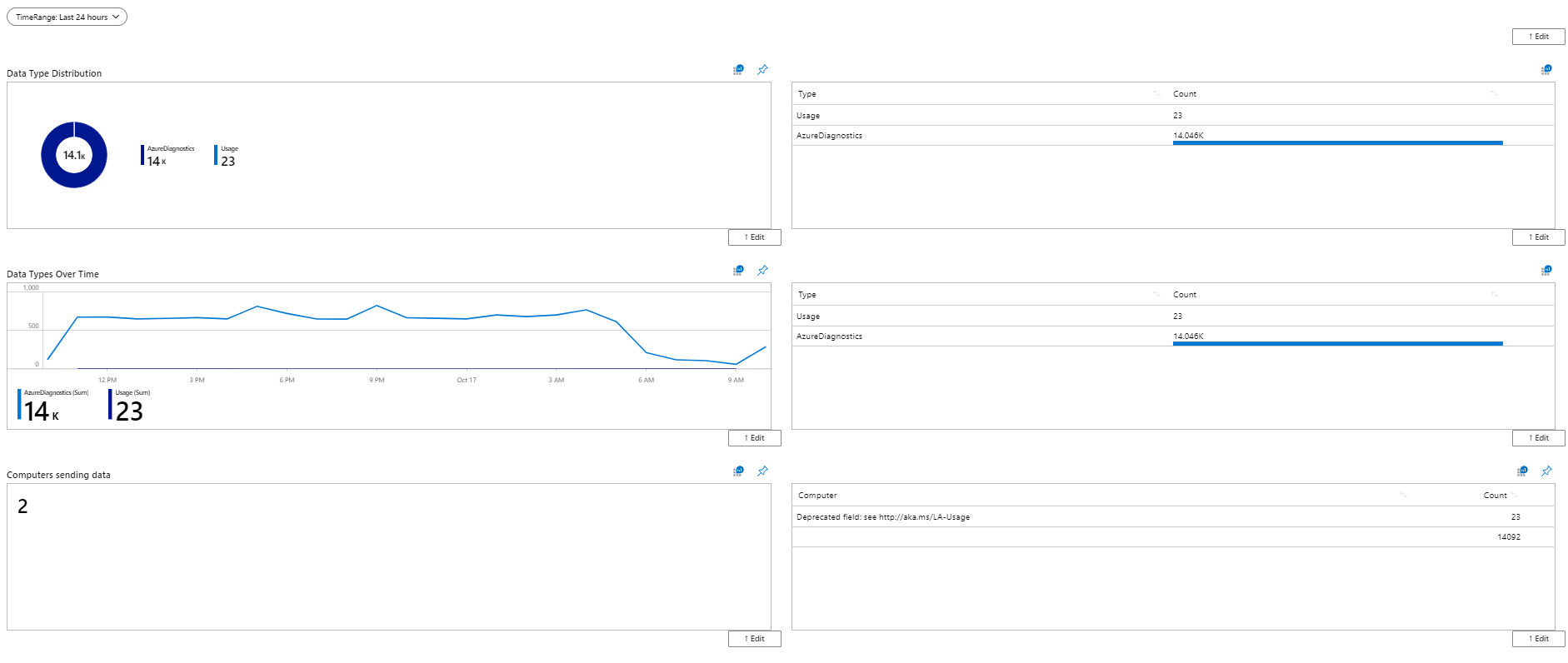Click the Deprecated field row in Computer table
The image size is (1568, 663).
pyautogui.click(x=883, y=517)
